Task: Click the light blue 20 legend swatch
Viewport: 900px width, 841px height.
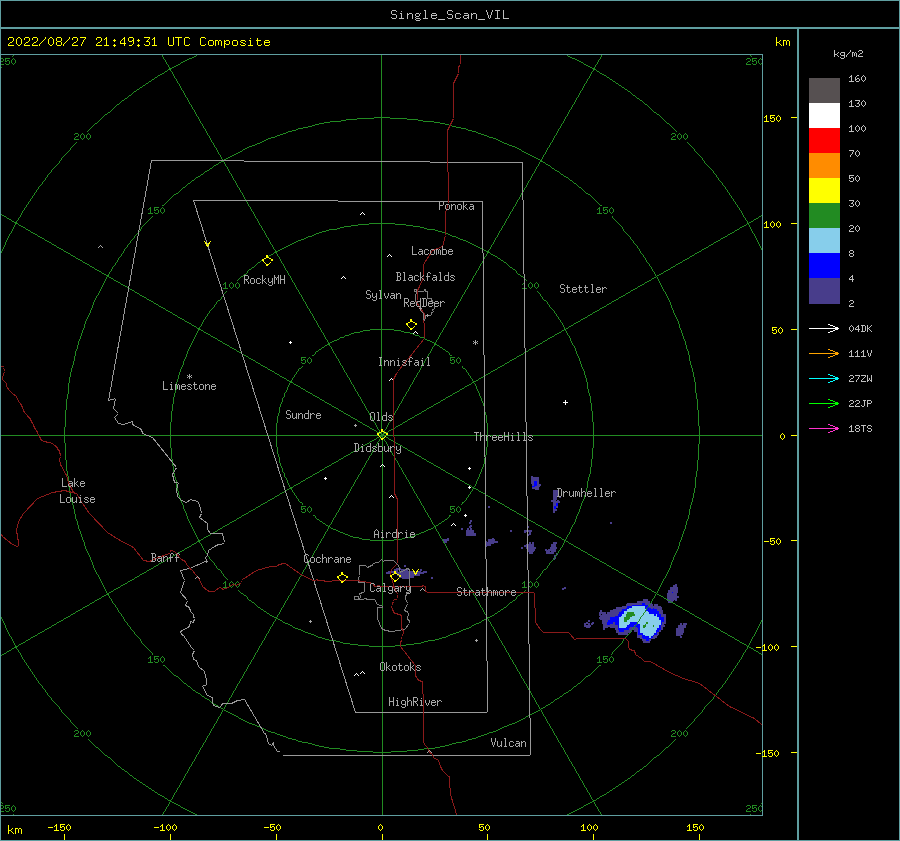Action: pyautogui.click(x=824, y=241)
